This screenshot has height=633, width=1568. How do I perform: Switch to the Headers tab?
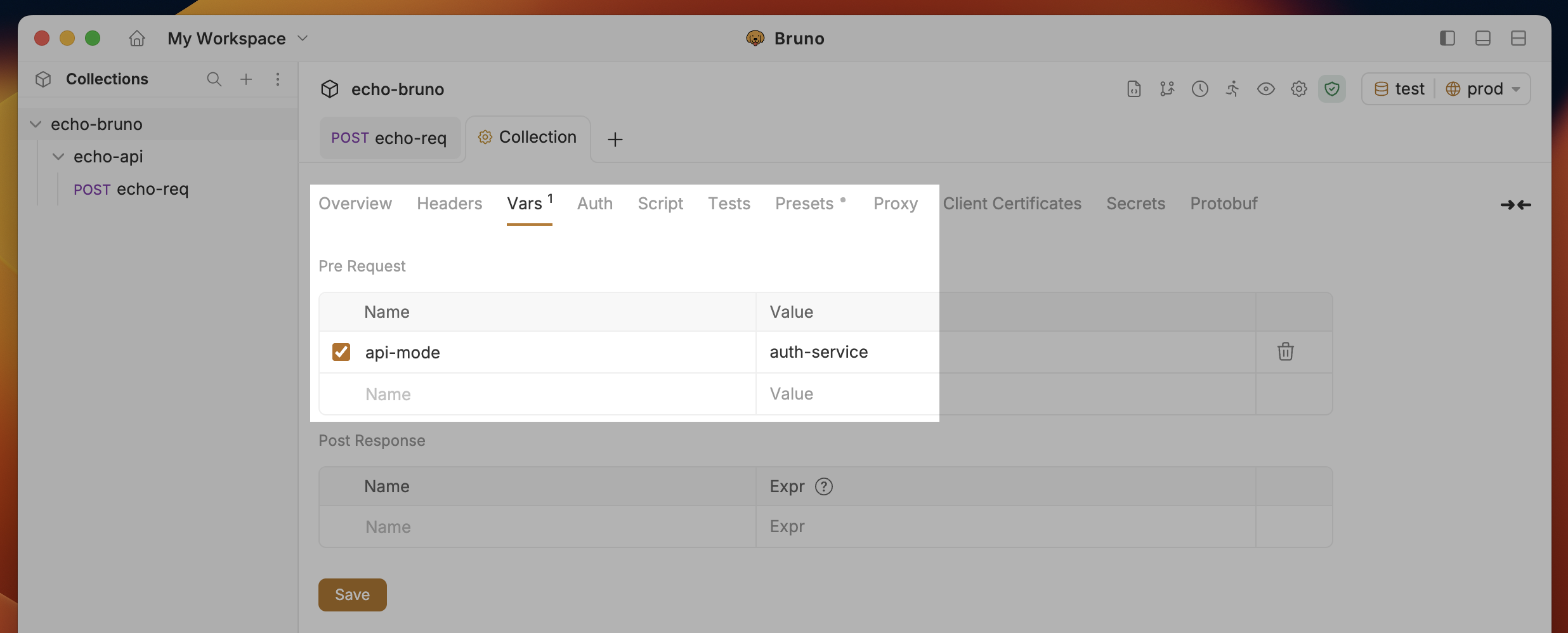pyautogui.click(x=449, y=203)
